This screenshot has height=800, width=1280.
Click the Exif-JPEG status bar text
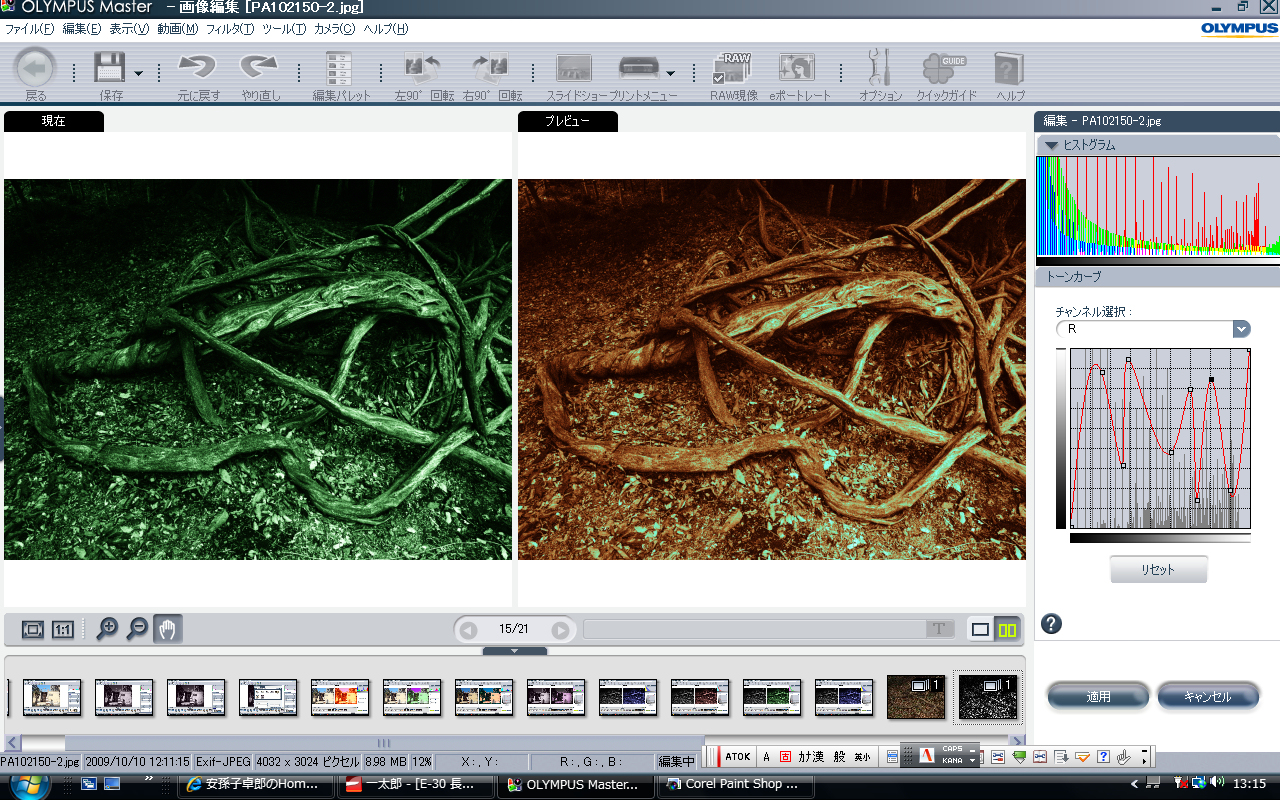223,762
